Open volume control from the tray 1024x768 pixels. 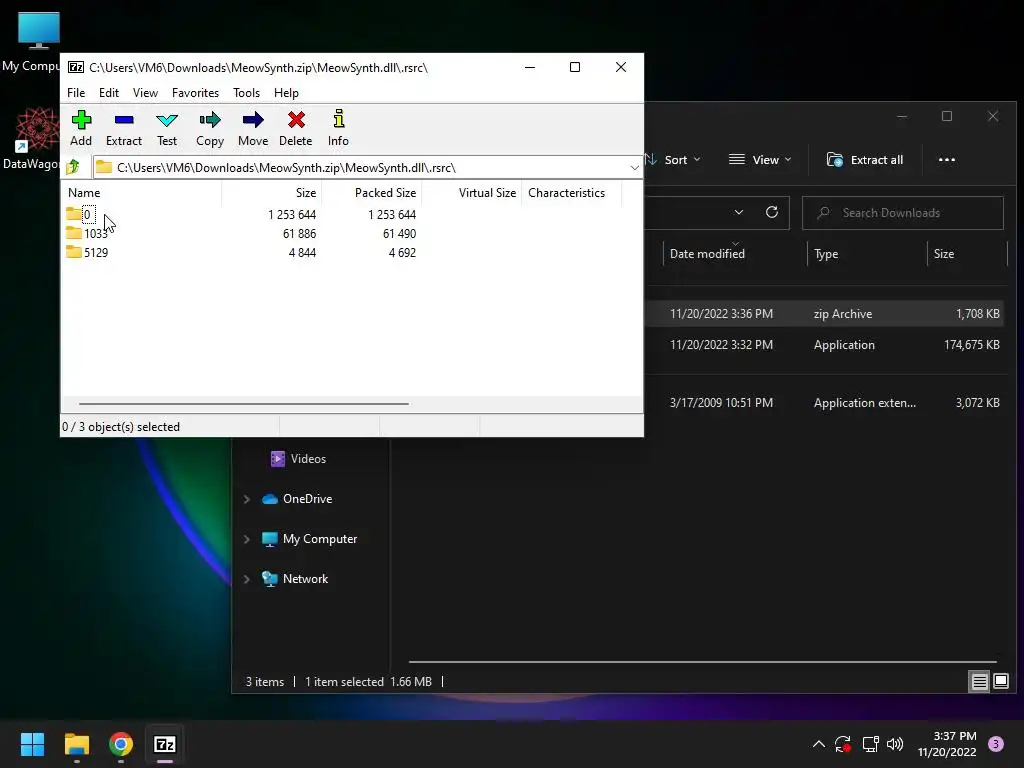(895, 744)
